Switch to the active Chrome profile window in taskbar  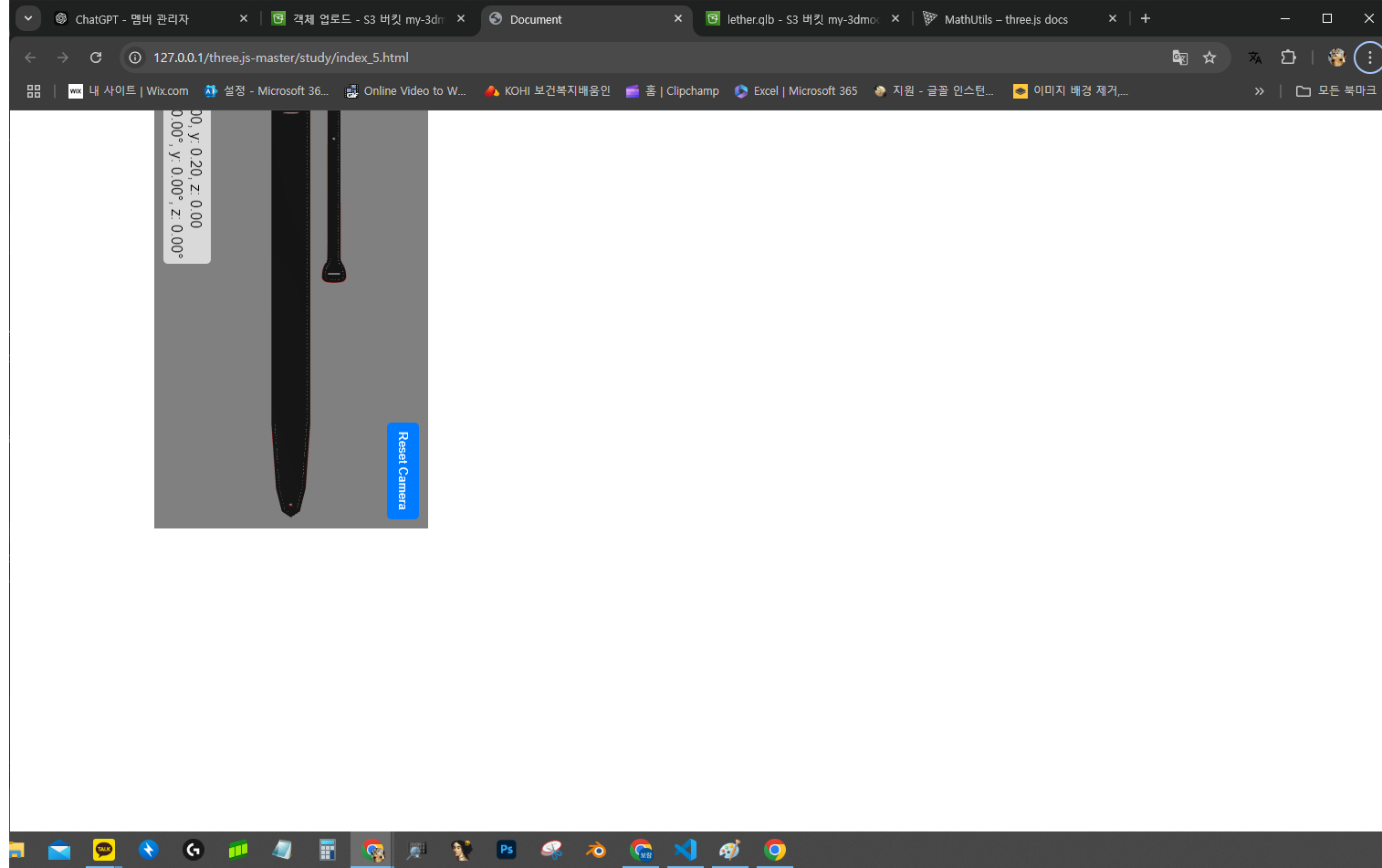tap(372, 851)
